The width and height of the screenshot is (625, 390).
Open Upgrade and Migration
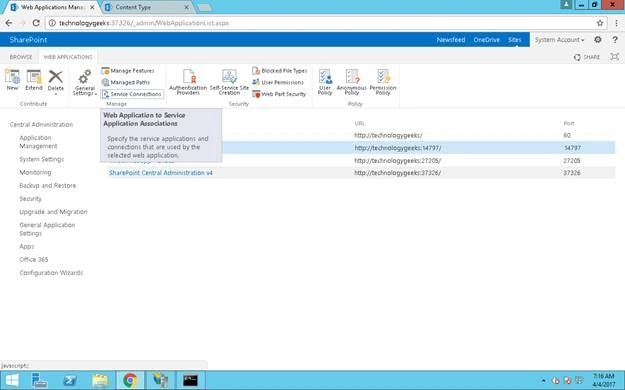pos(53,212)
